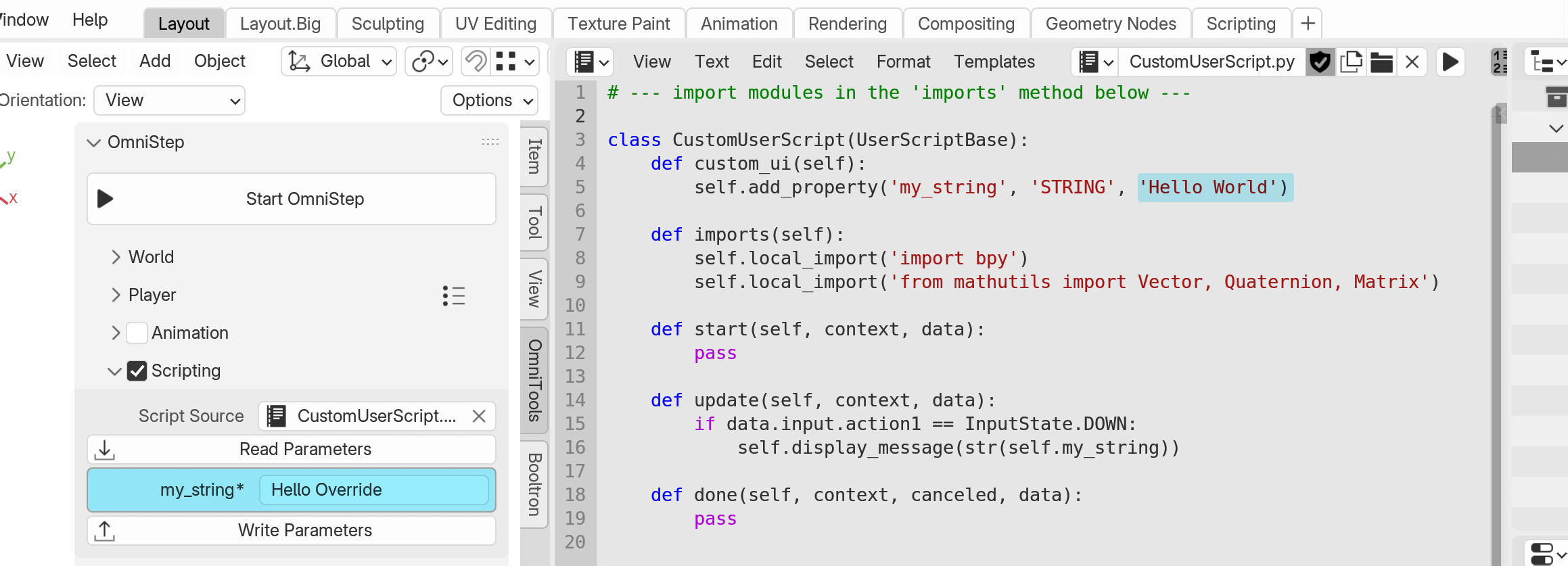This screenshot has height=566, width=1568.
Task: Switch to the Rendering workspace
Action: [x=847, y=24]
